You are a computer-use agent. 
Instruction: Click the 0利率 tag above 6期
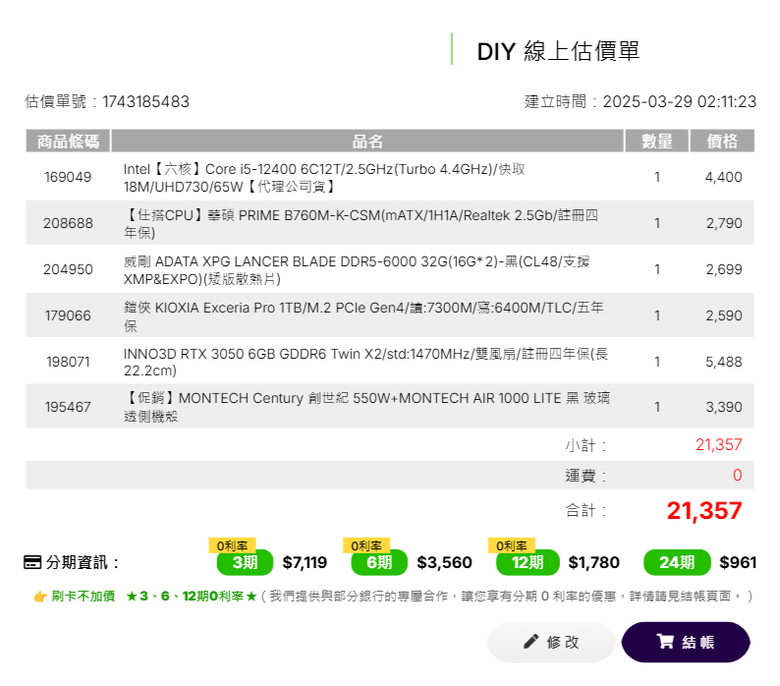(367, 545)
